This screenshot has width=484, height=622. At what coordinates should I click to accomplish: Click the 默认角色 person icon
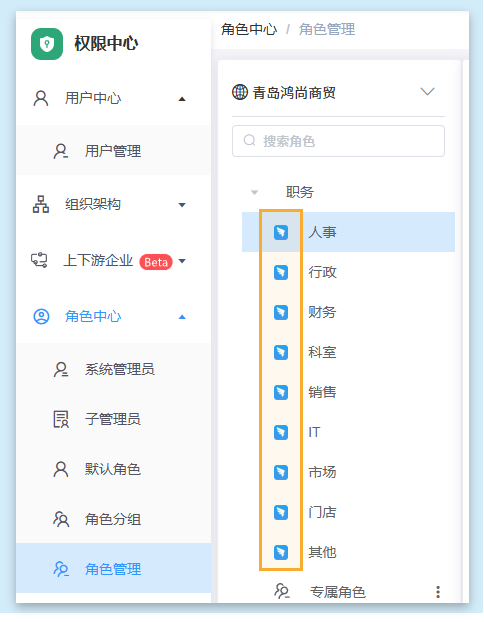61,469
